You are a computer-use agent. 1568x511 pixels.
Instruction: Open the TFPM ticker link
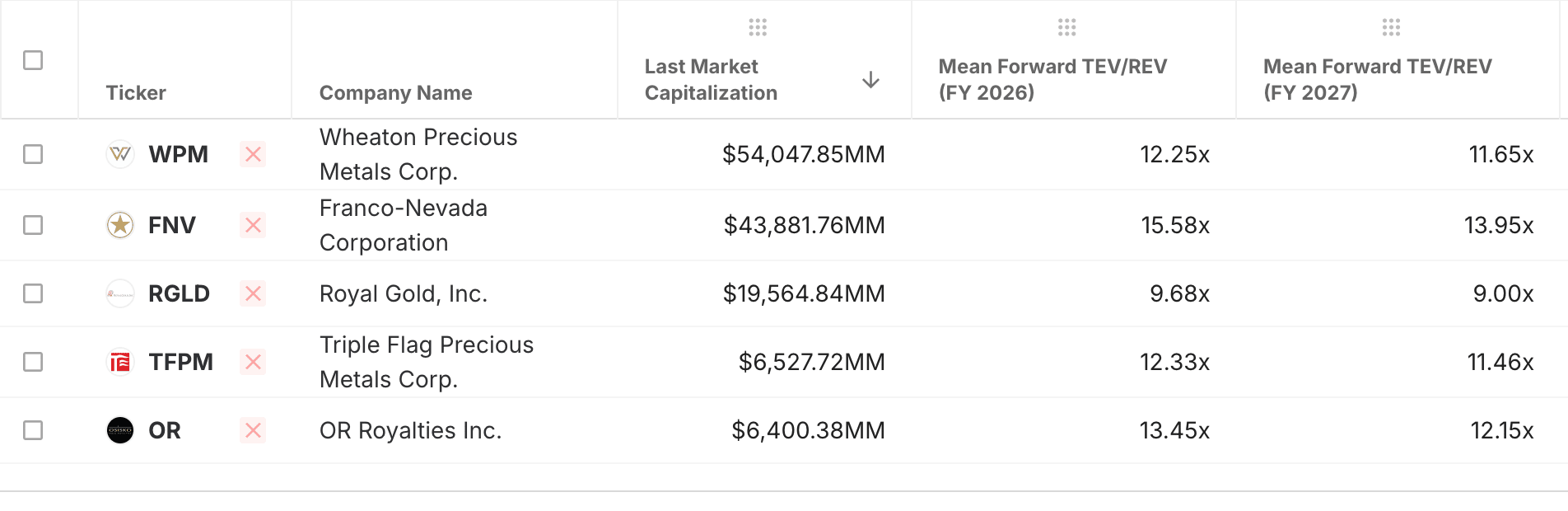pos(180,362)
